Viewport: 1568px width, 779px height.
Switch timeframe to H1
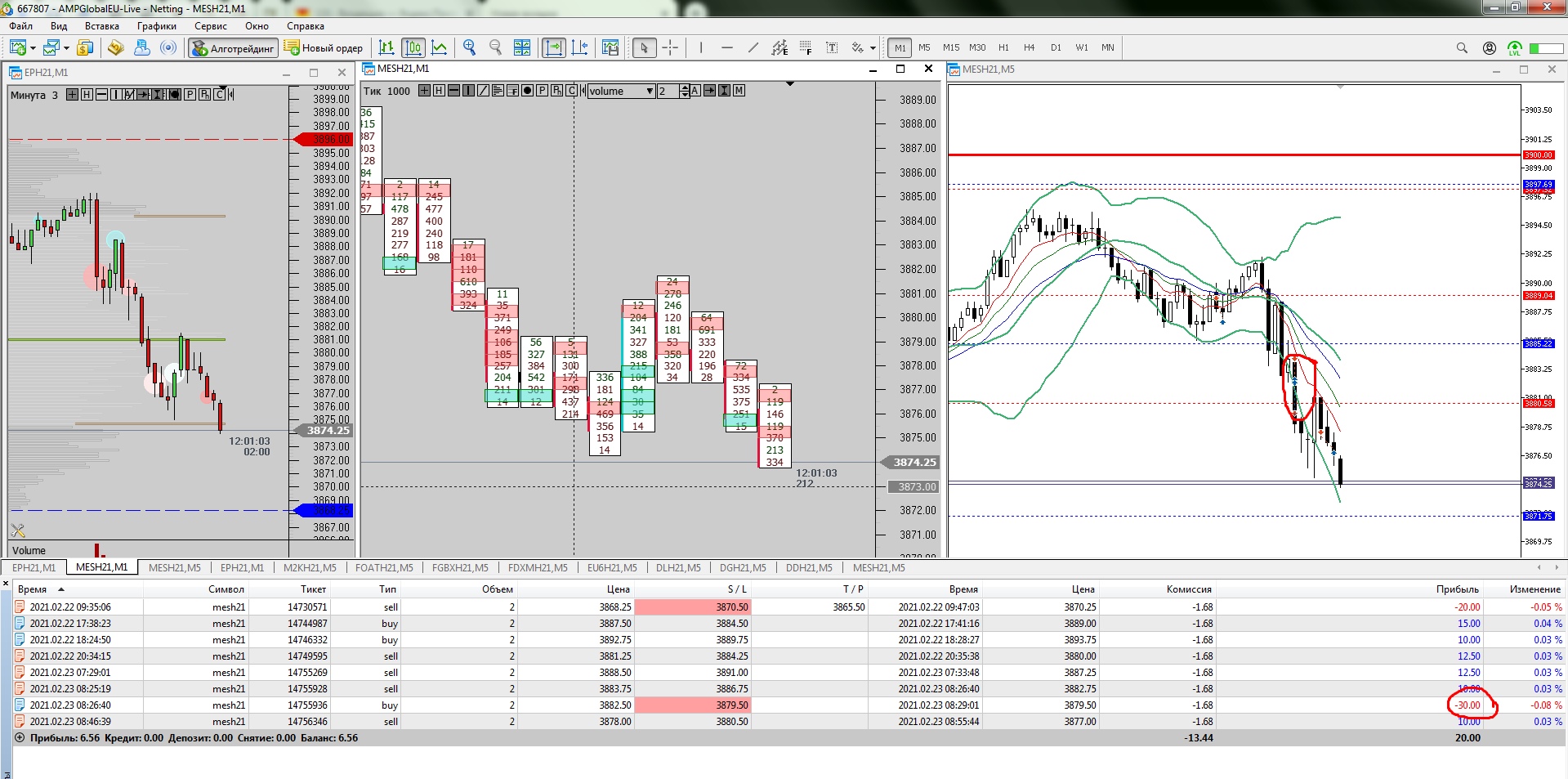pos(1003,47)
